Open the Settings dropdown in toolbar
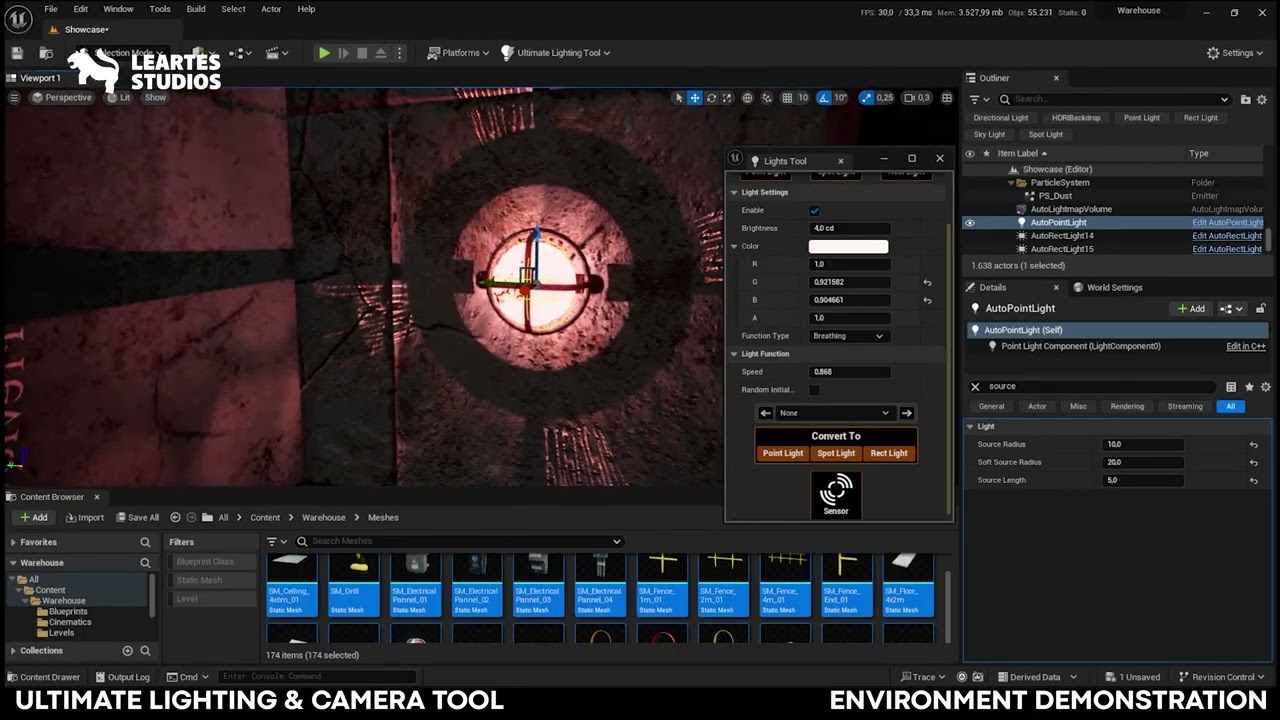 [x=1236, y=53]
